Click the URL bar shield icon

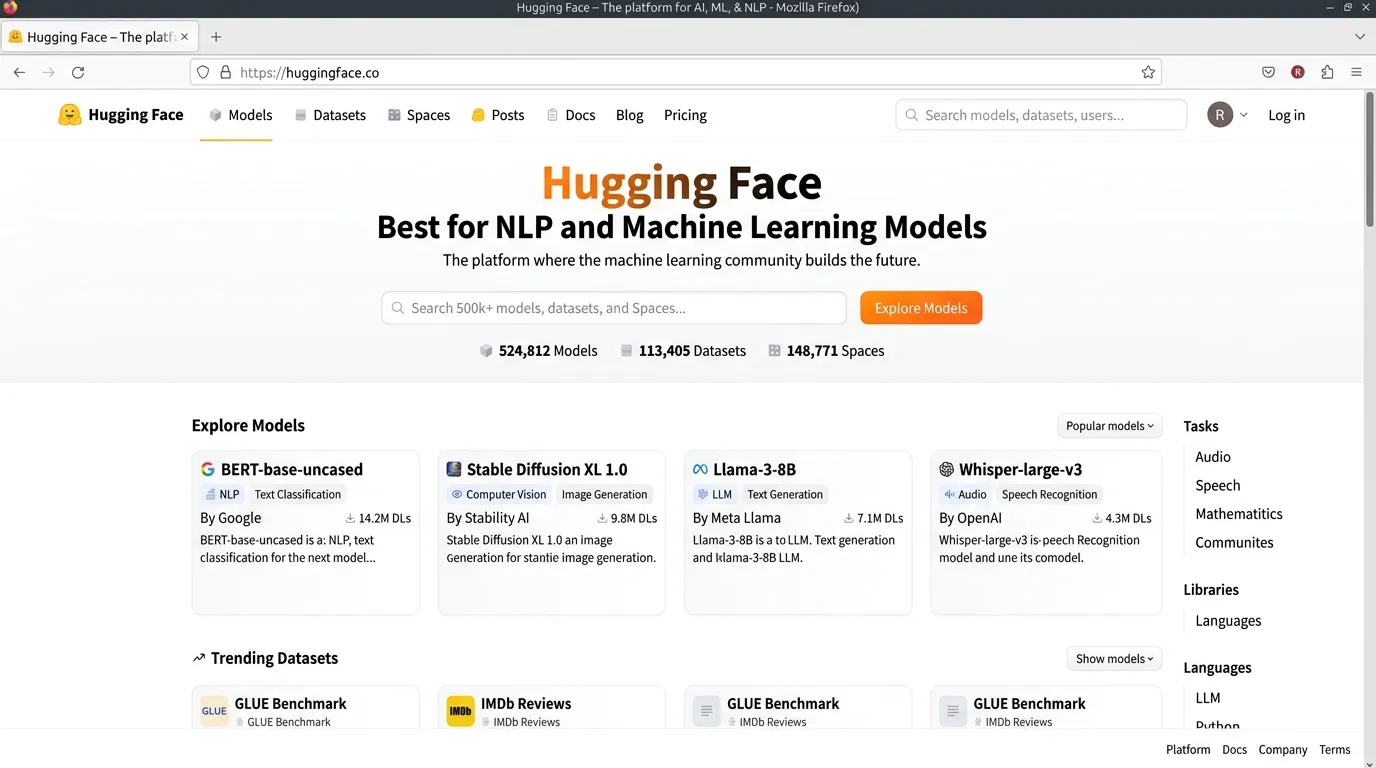(203, 72)
